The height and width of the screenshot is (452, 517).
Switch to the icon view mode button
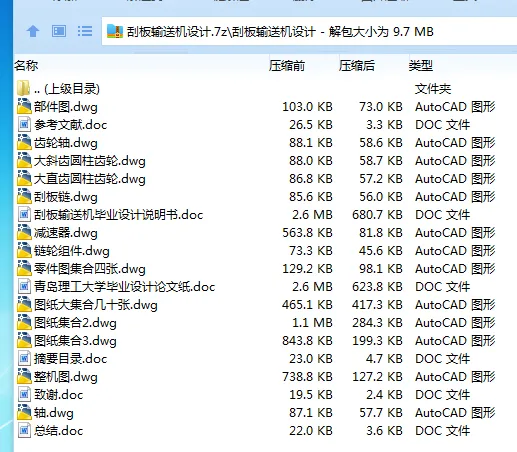point(59,32)
